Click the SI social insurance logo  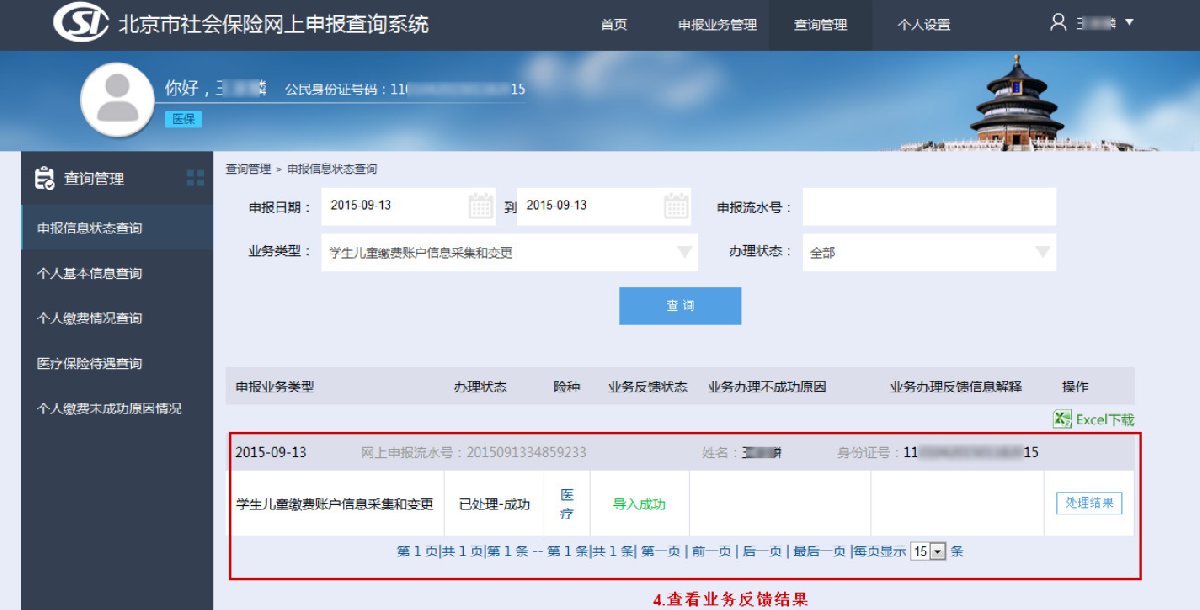point(79,23)
